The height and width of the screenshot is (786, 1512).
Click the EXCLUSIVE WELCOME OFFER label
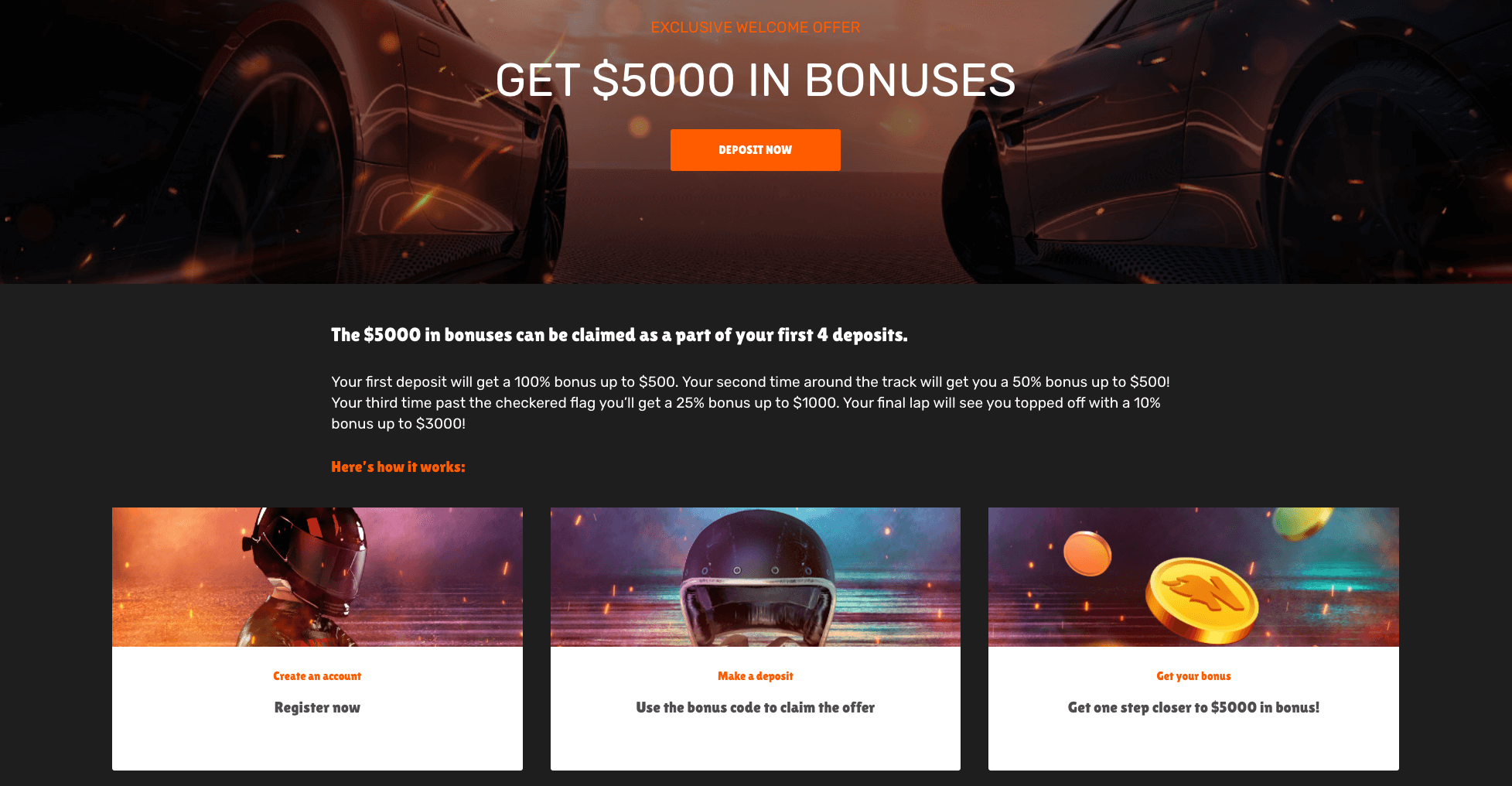(755, 28)
